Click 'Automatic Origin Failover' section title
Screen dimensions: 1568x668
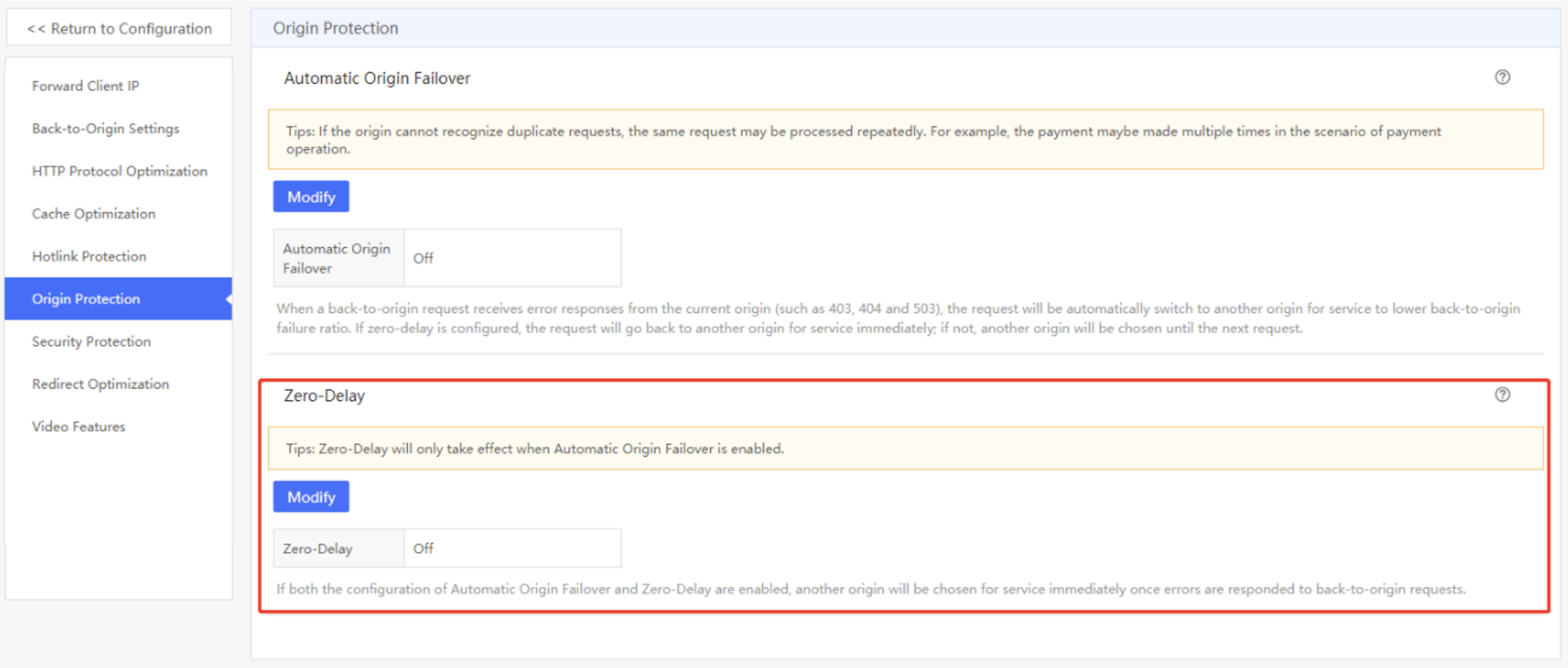(x=377, y=78)
